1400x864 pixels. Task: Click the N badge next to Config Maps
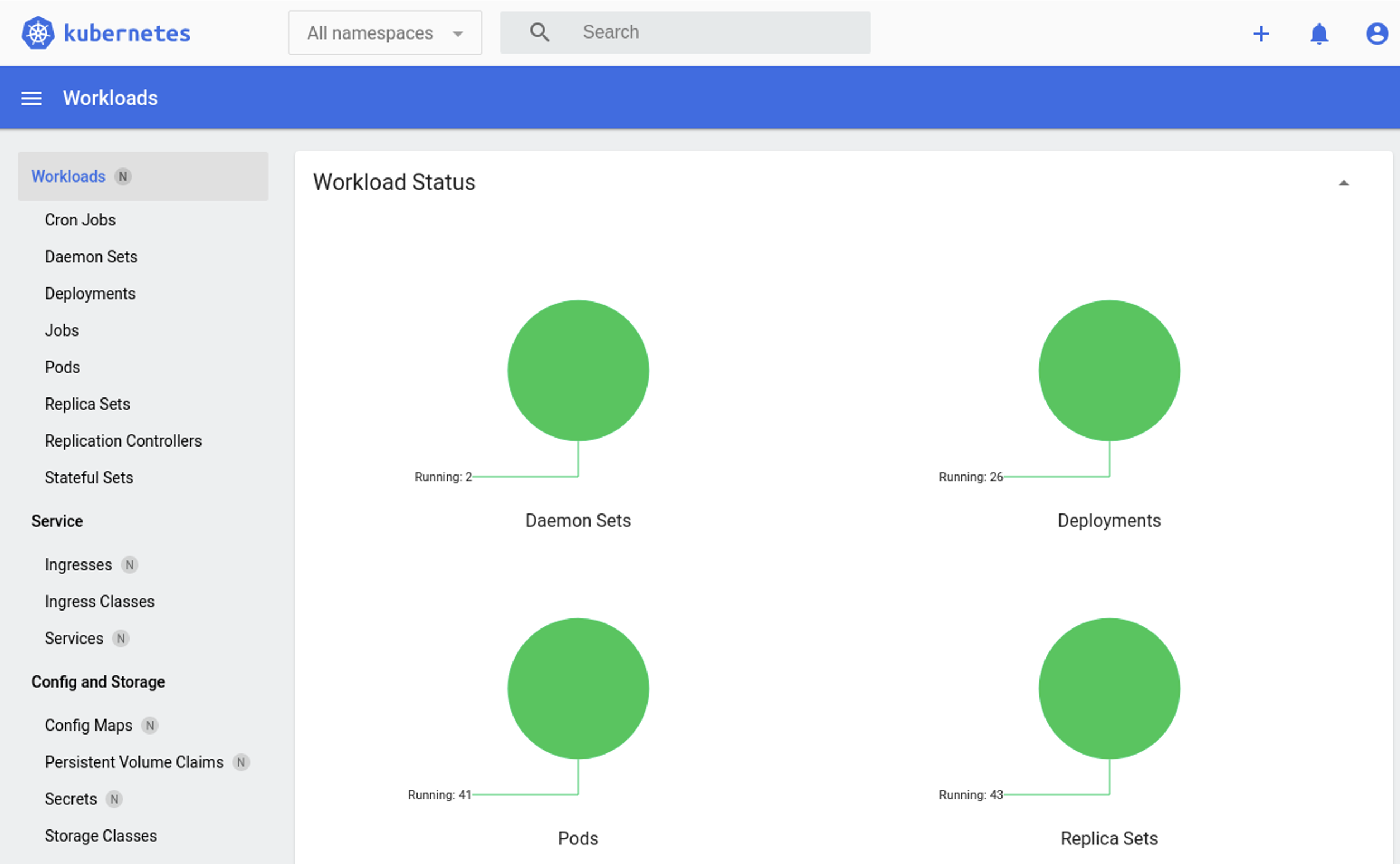coord(150,725)
